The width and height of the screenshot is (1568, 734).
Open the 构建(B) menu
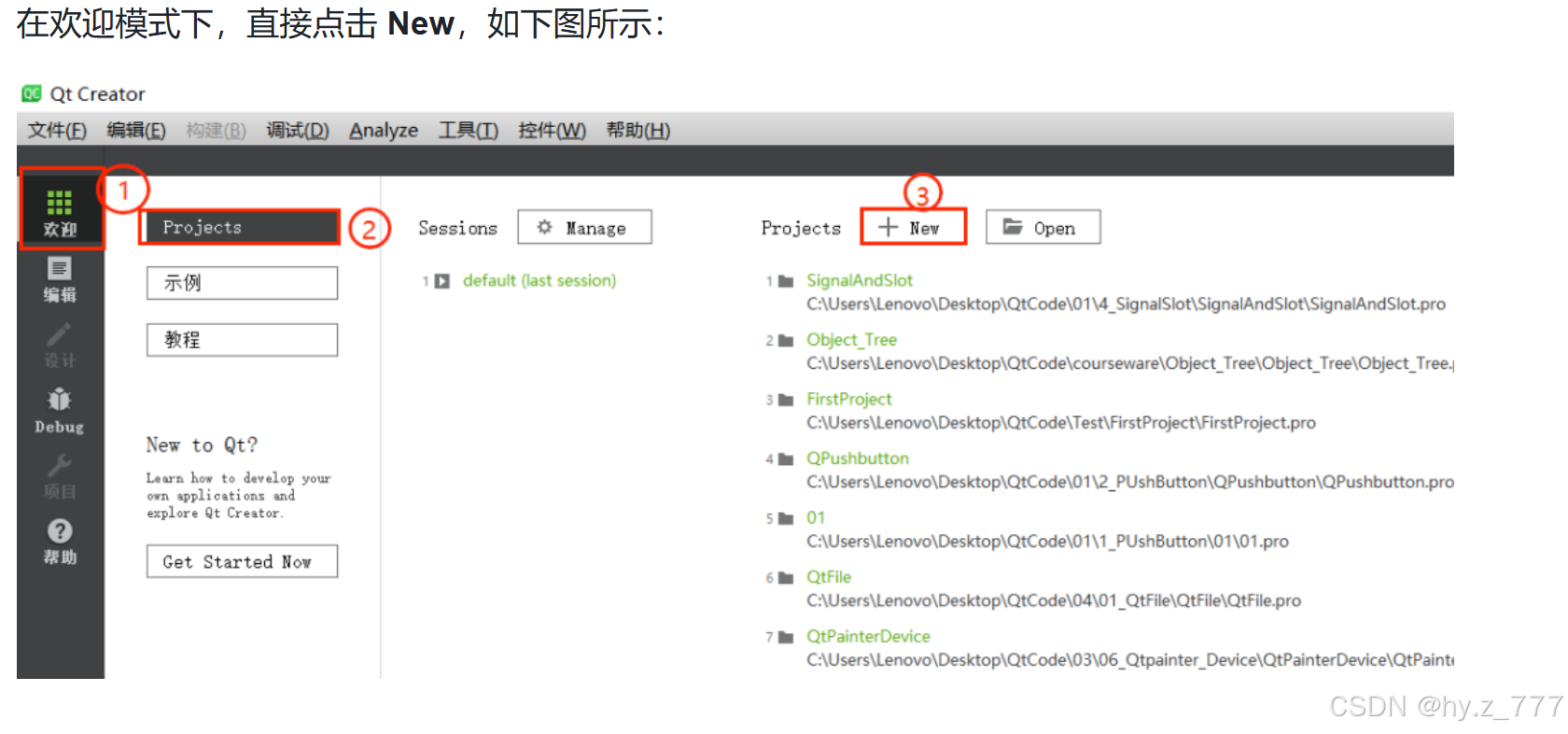216,130
